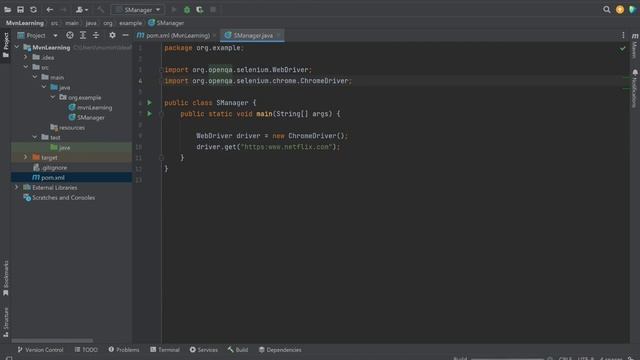Viewport: 640px width, 360px height.
Task: Click the run gutter arrow next to main method
Action: (149, 113)
